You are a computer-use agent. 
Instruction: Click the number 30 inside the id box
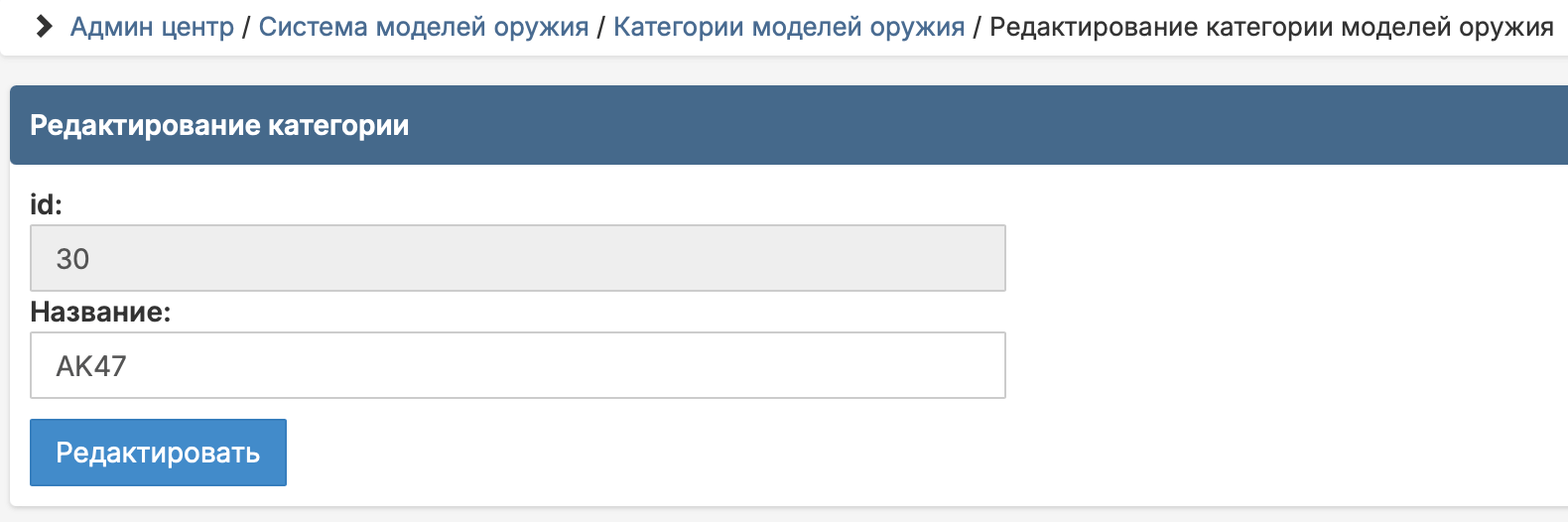click(72, 259)
